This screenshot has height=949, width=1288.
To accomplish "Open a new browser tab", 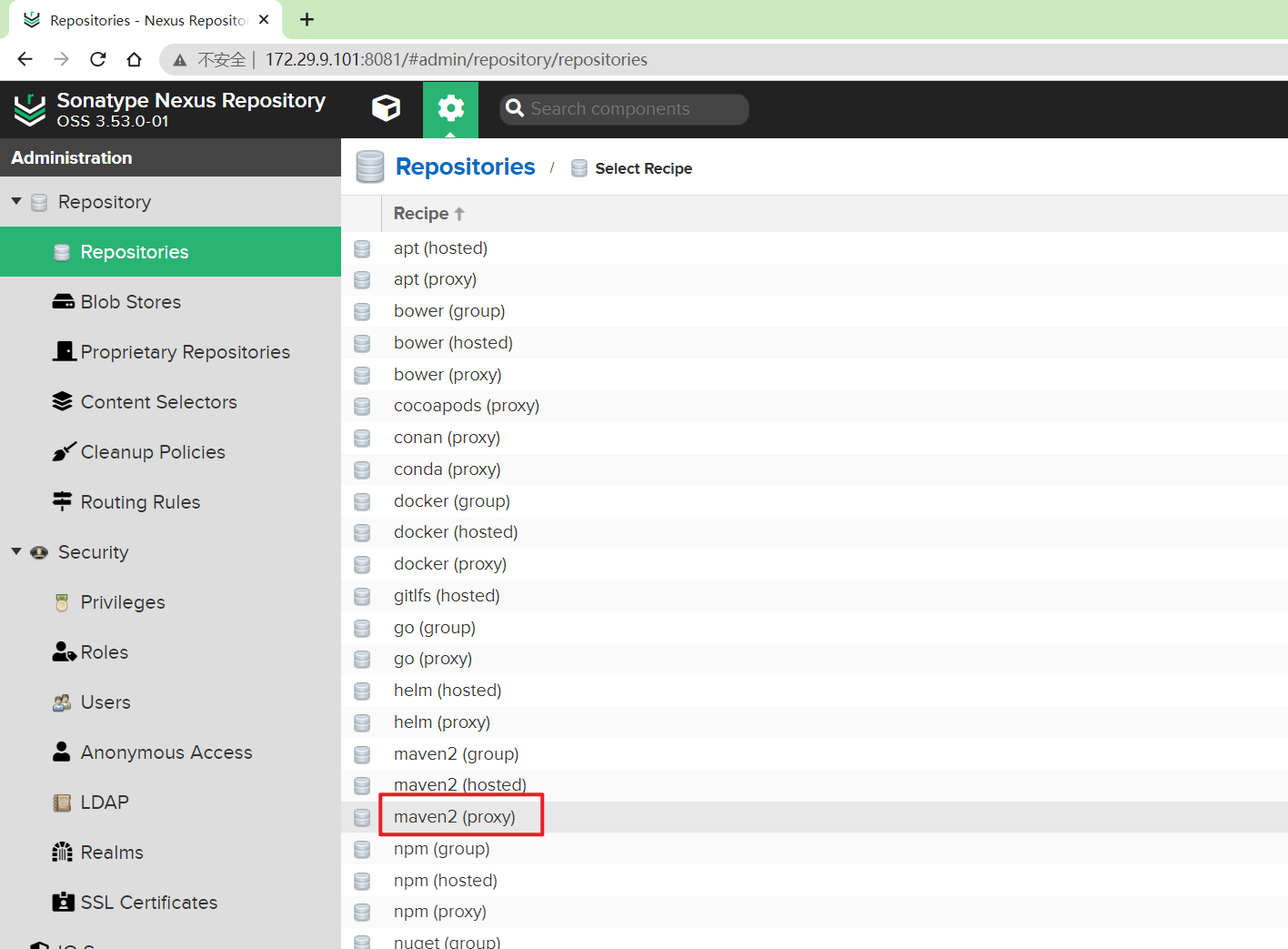I will tap(307, 19).
